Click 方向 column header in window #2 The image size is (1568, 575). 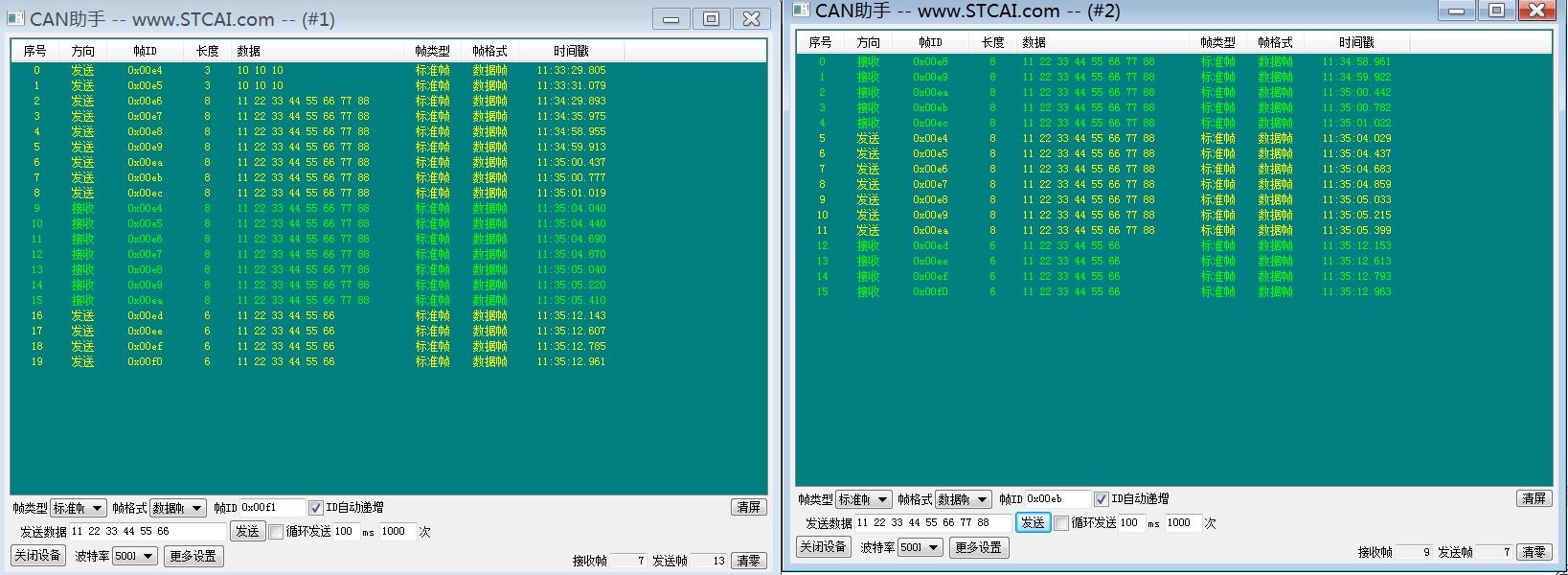[x=868, y=42]
